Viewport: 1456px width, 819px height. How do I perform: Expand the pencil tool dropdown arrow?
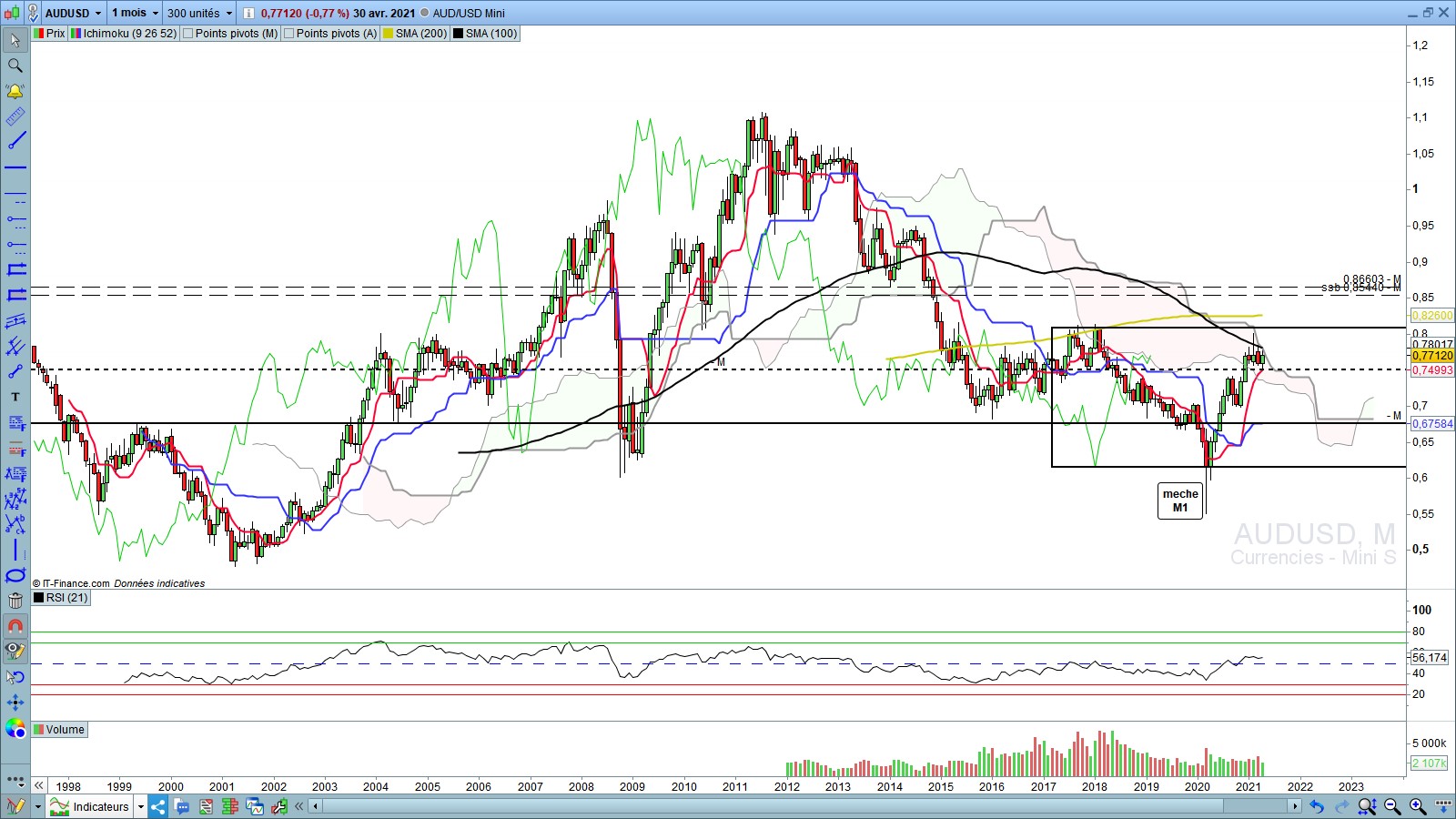(x=38, y=806)
